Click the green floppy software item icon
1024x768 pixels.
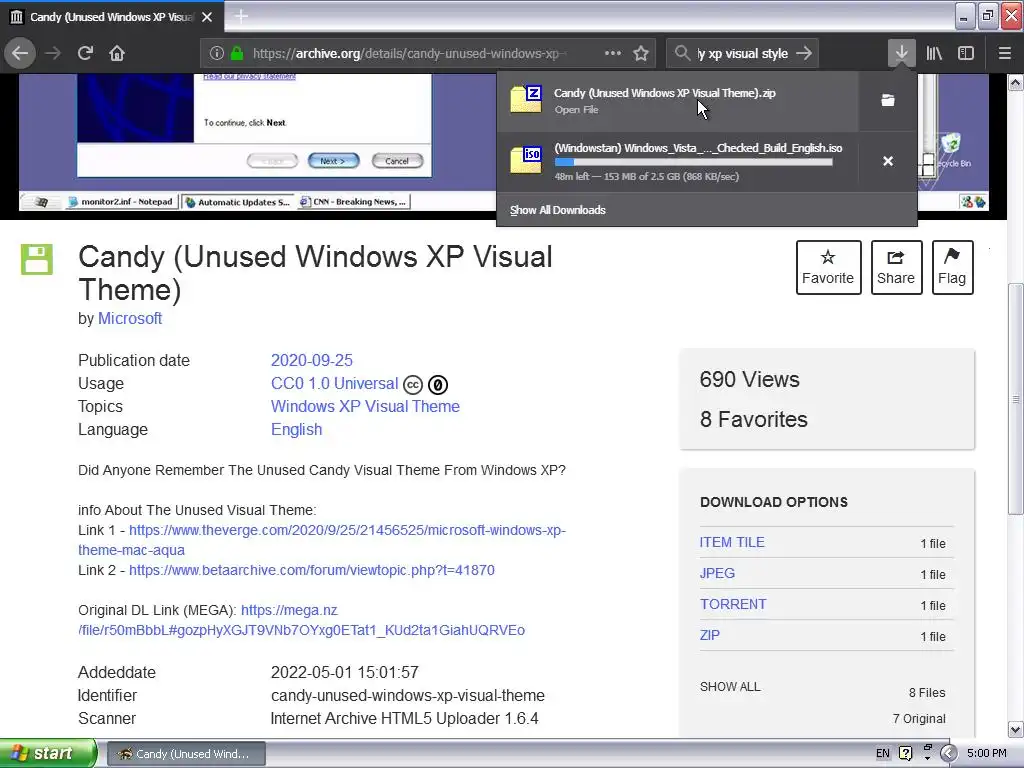[x=37, y=259]
